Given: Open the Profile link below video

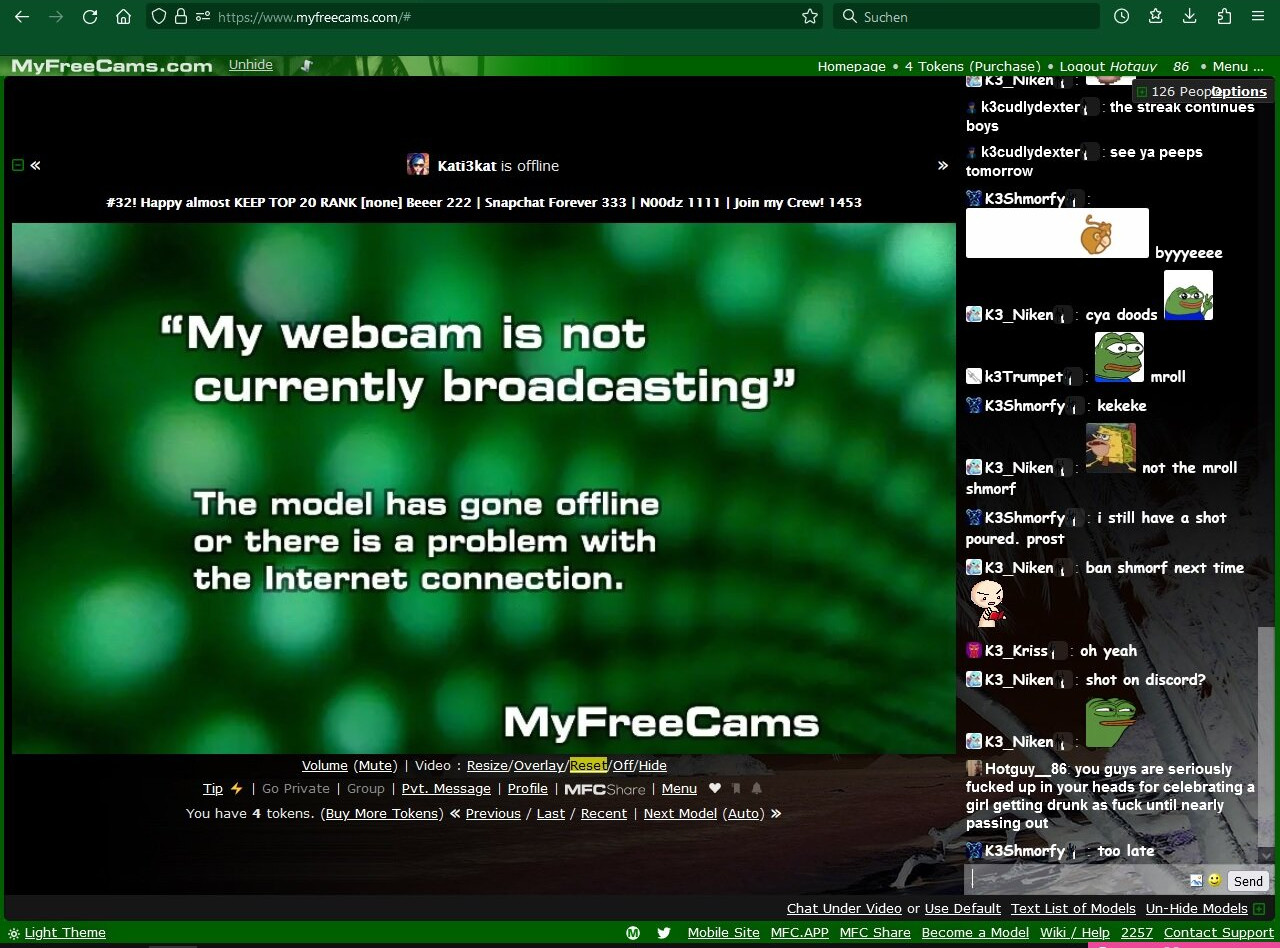Looking at the screenshot, I should pyautogui.click(x=528, y=789).
